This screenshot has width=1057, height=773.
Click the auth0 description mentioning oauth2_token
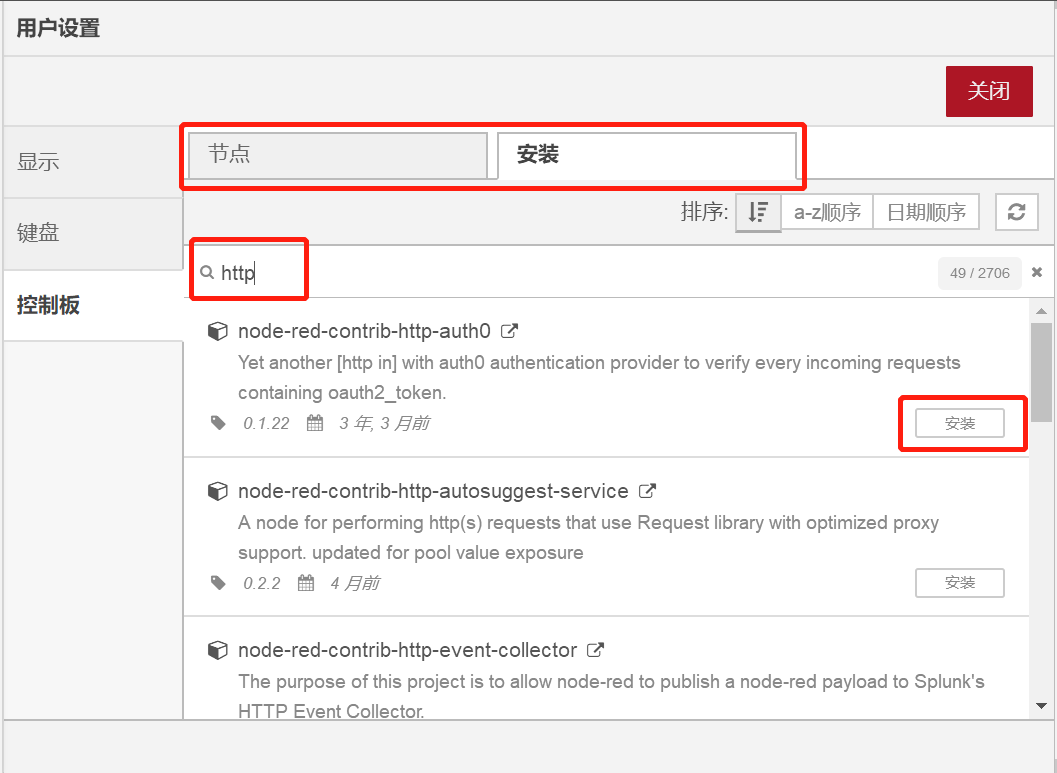(x=599, y=377)
